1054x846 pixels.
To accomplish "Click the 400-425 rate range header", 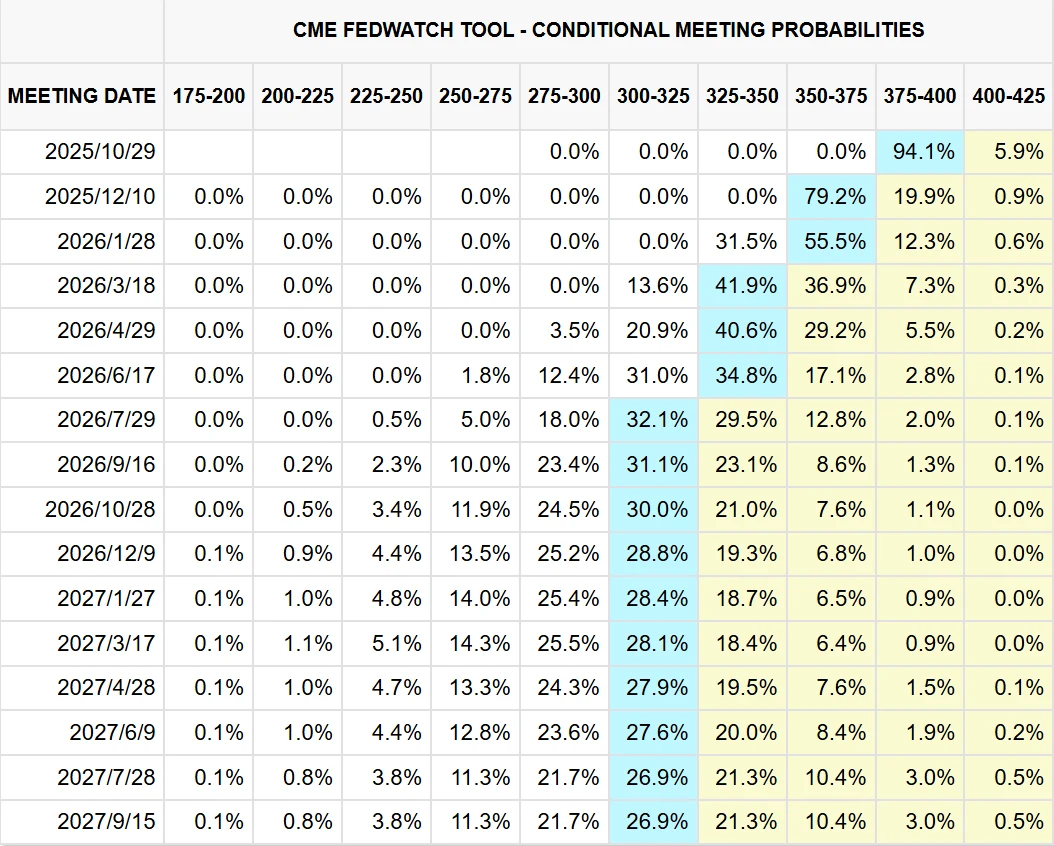I will 1009,96.
